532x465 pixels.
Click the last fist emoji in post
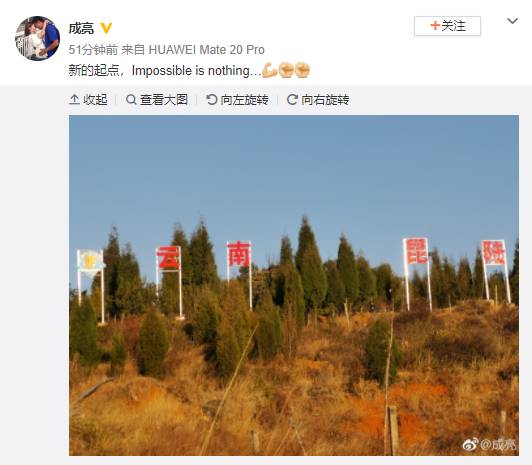pyautogui.click(x=302, y=70)
